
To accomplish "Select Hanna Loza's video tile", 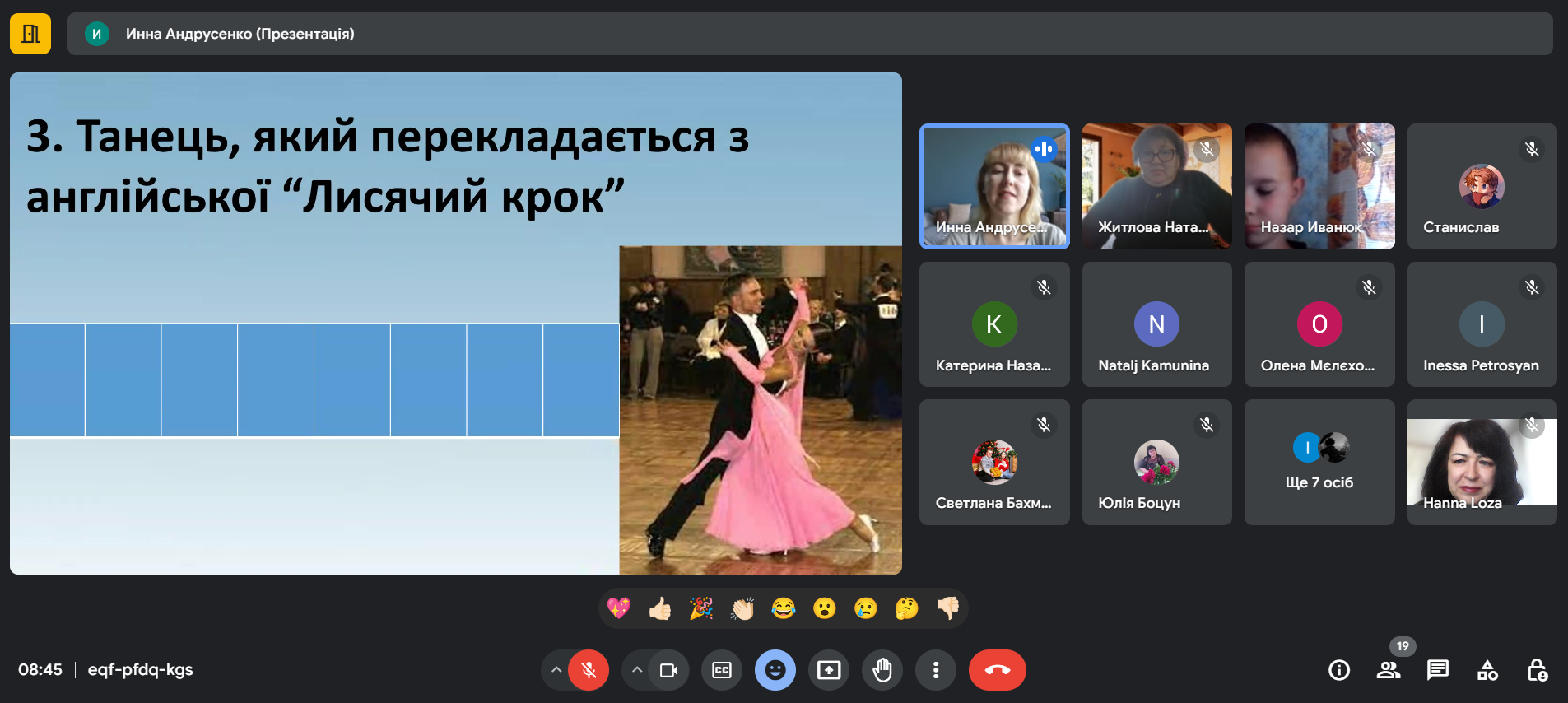I will [x=1482, y=463].
